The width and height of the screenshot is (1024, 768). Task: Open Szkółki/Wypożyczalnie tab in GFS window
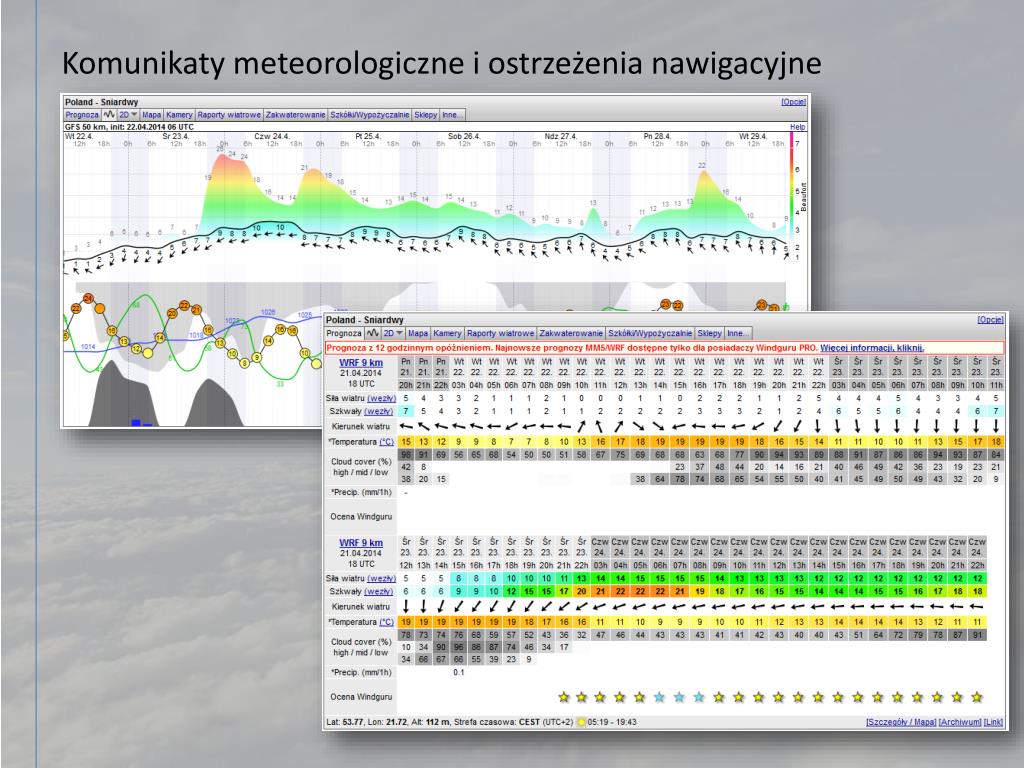tap(370, 114)
